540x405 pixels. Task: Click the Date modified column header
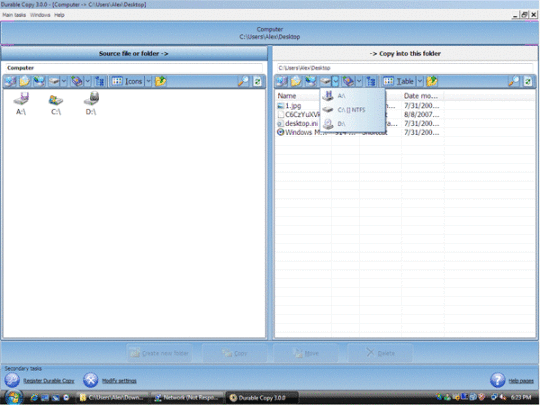coord(422,96)
